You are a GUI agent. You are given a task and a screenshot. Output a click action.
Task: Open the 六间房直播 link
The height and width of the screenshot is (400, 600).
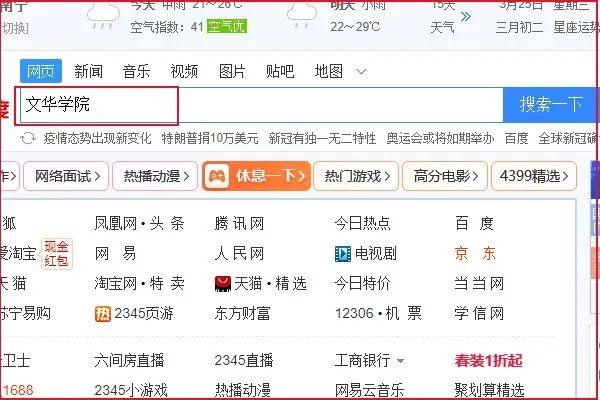click(129, 361)
